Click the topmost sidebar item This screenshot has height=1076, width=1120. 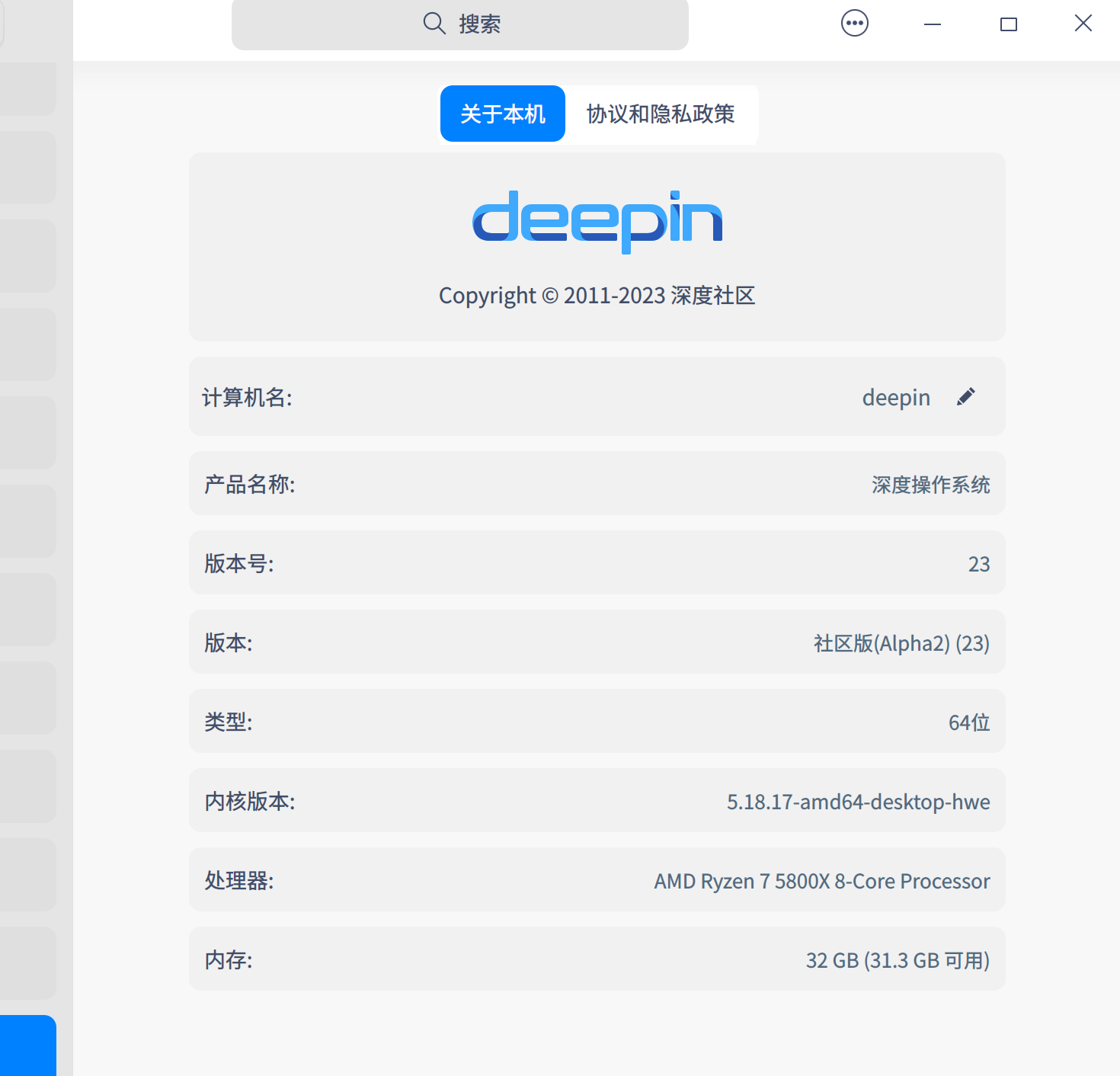29,88
